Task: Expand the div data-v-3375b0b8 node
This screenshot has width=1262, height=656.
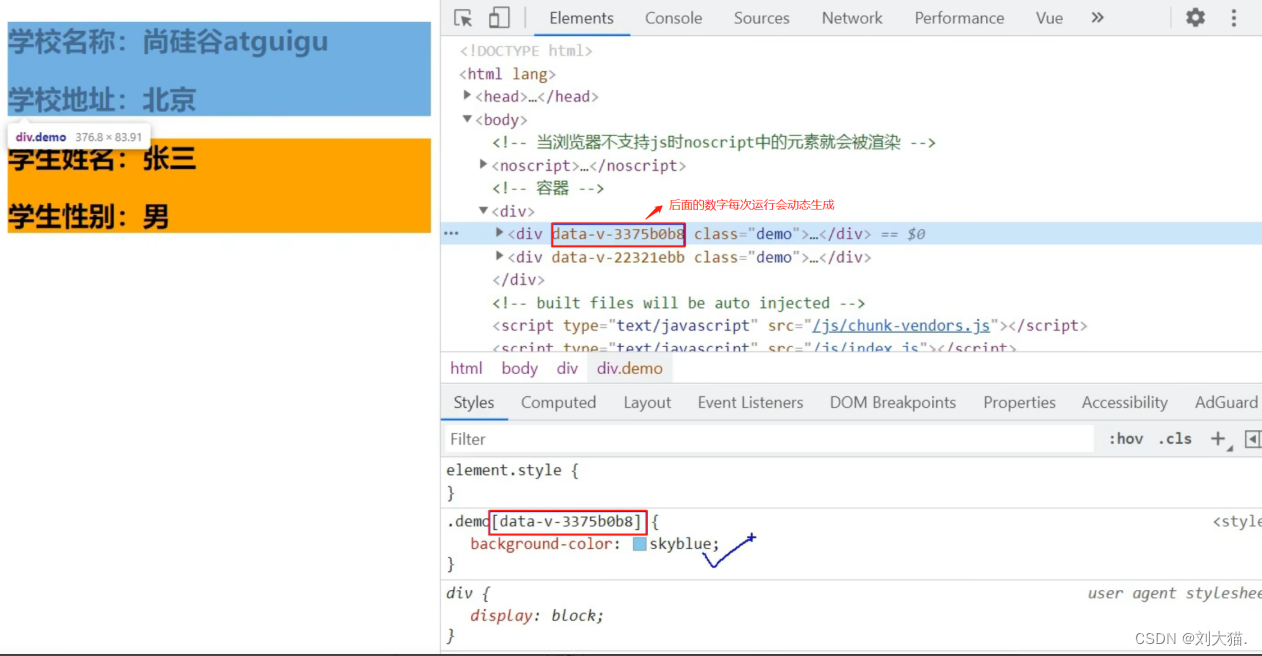Action: tap(500, 233)
